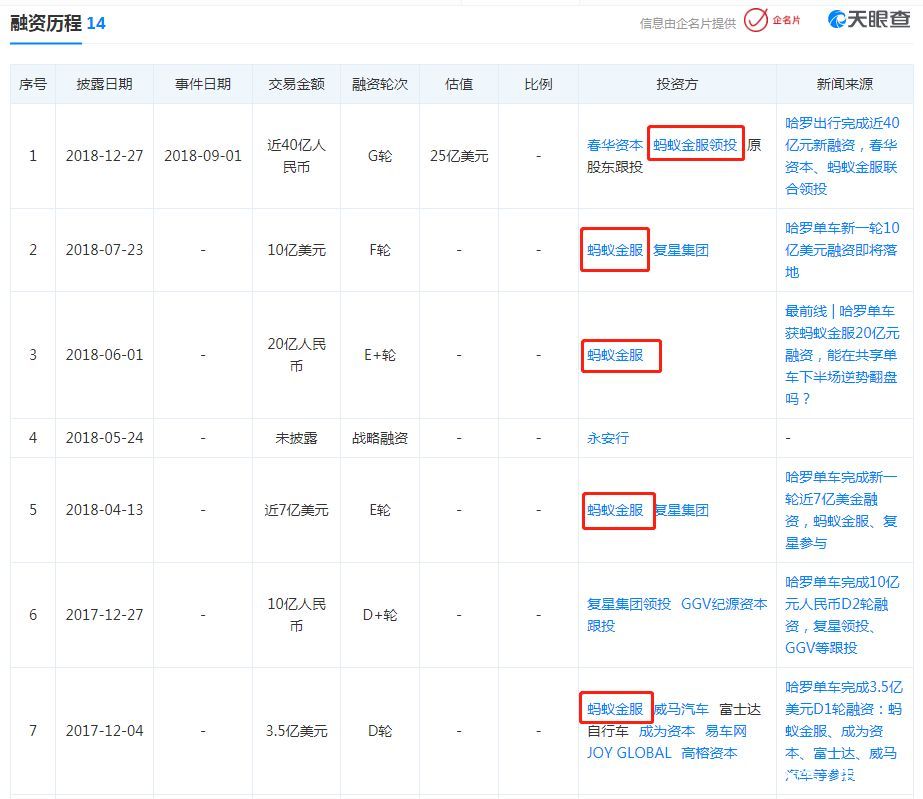Screen dimensions: 923x799
Task: Click the 新闻来源 column header
Action: coord(844,84)
